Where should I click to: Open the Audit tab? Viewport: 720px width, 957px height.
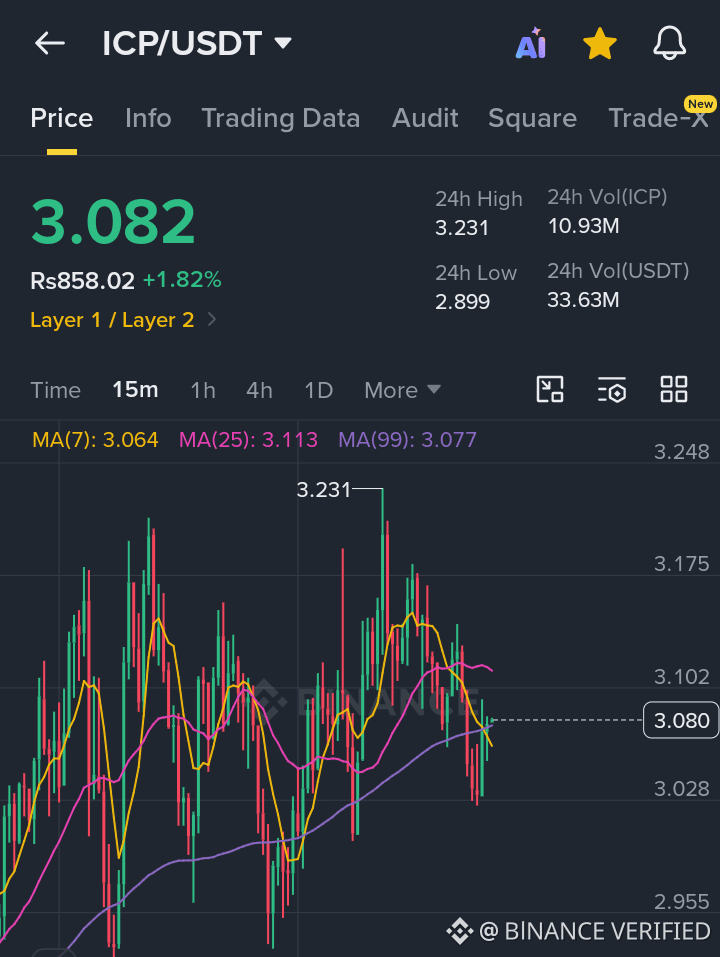(x=425, y=118)
